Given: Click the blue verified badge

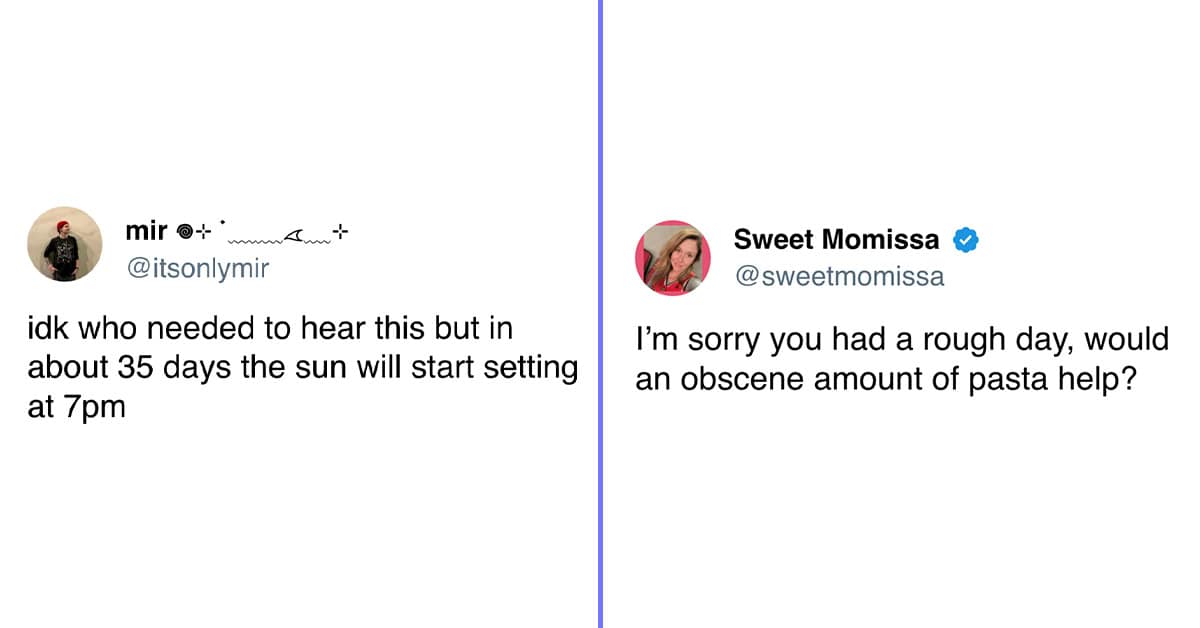Looking at the screenshot, I should 965,240.
